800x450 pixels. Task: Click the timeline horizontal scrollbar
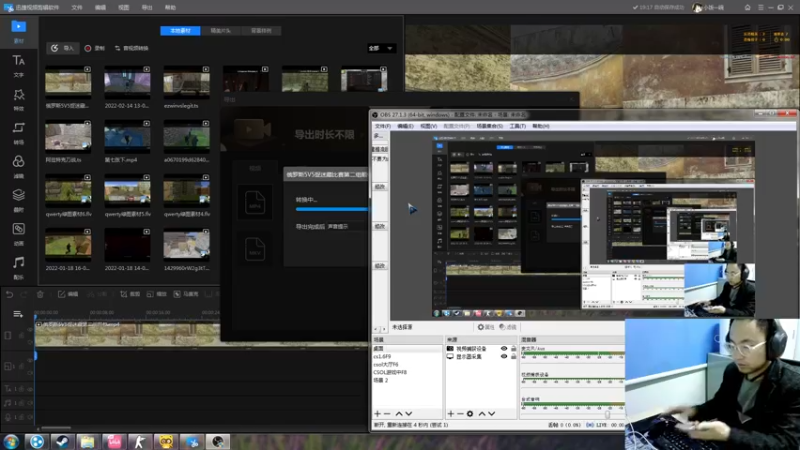click(56, 428)
